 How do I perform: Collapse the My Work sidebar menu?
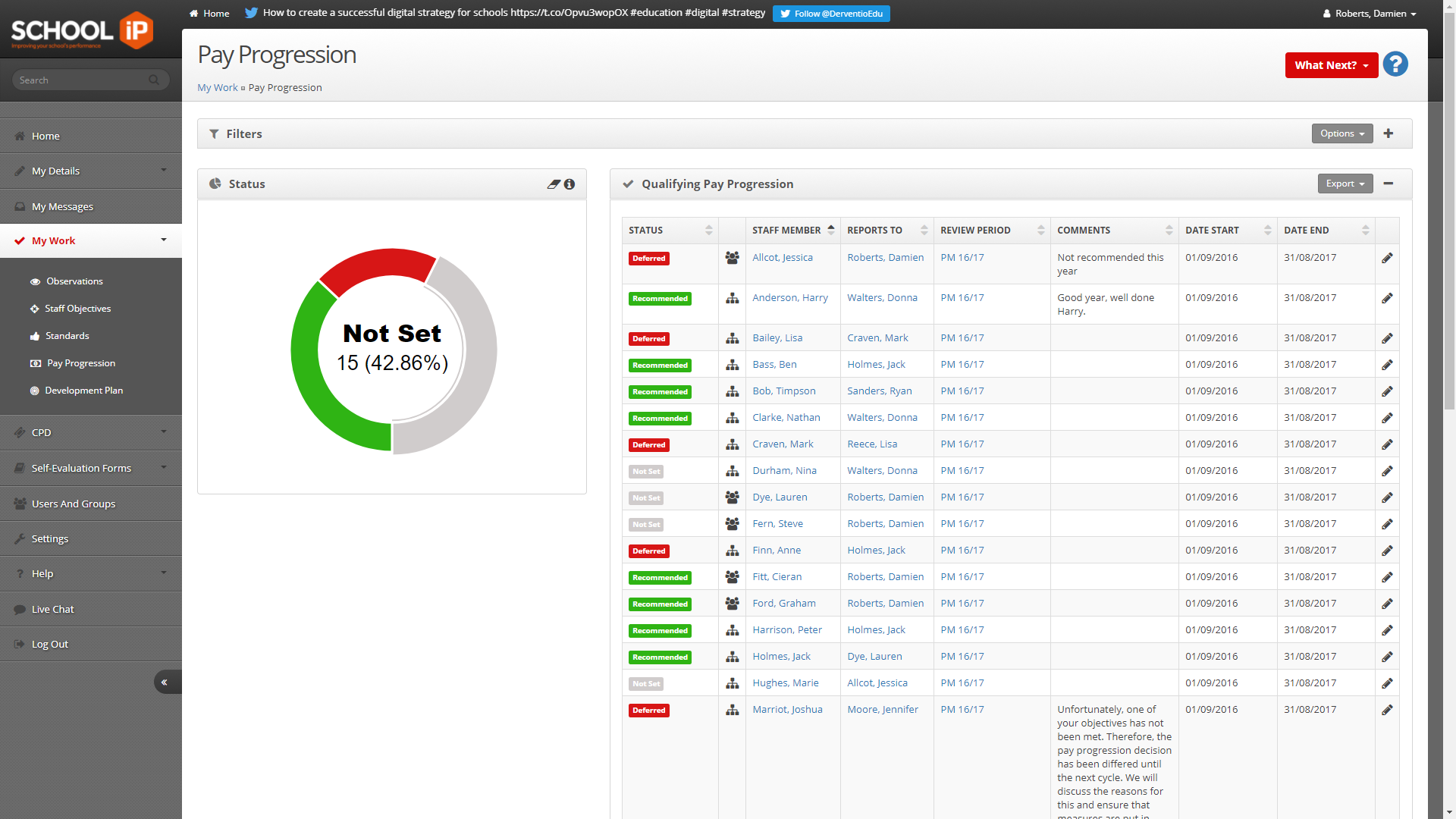tap(91, 240)
